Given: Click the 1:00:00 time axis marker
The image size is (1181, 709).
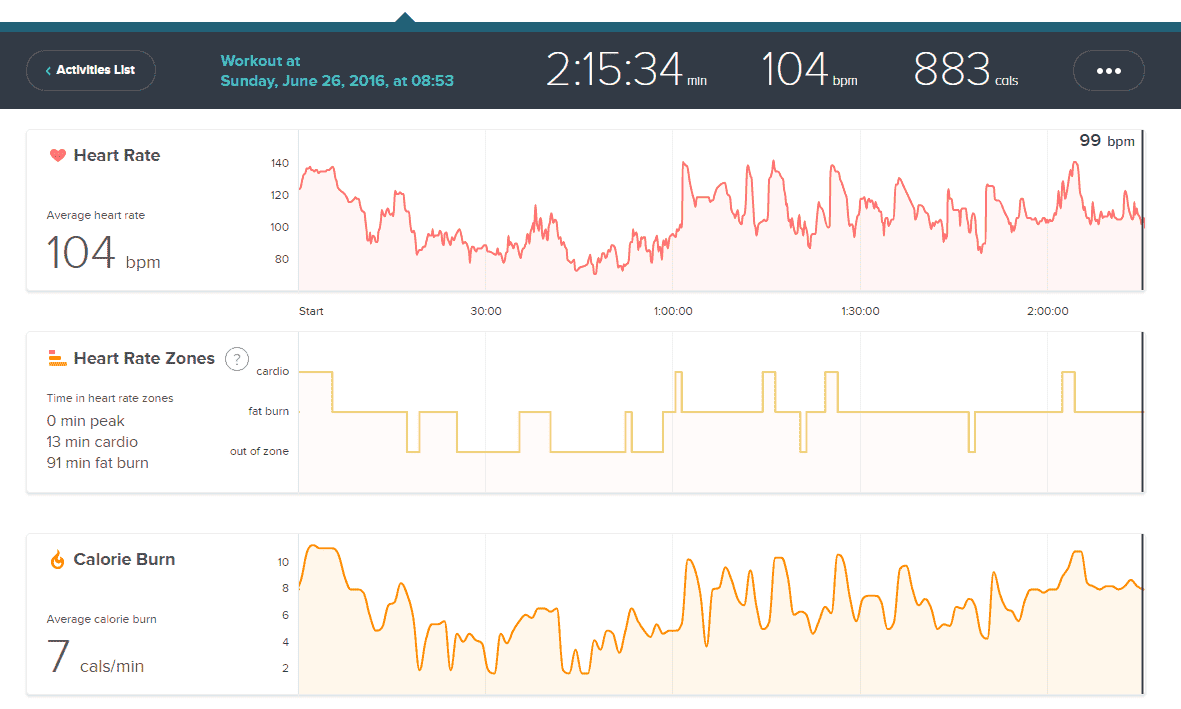Looking at the screenshot, I should [x=672, y=311].
